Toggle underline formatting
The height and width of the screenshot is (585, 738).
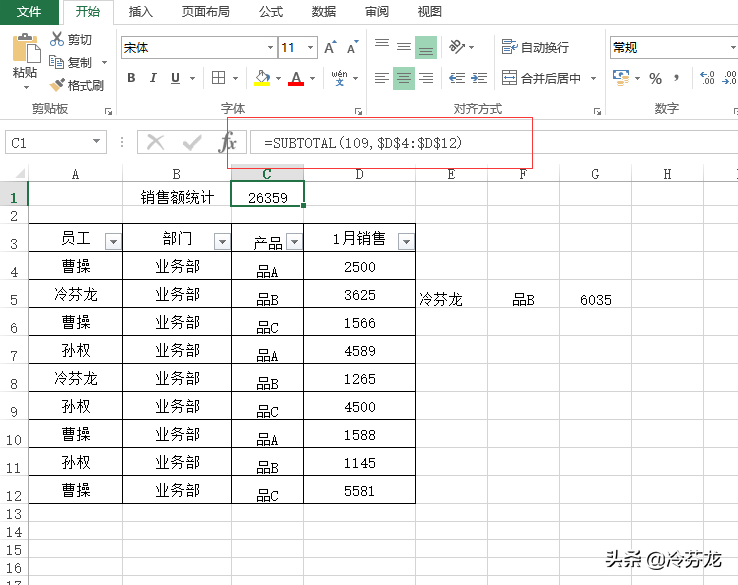(x=175, y=78)
